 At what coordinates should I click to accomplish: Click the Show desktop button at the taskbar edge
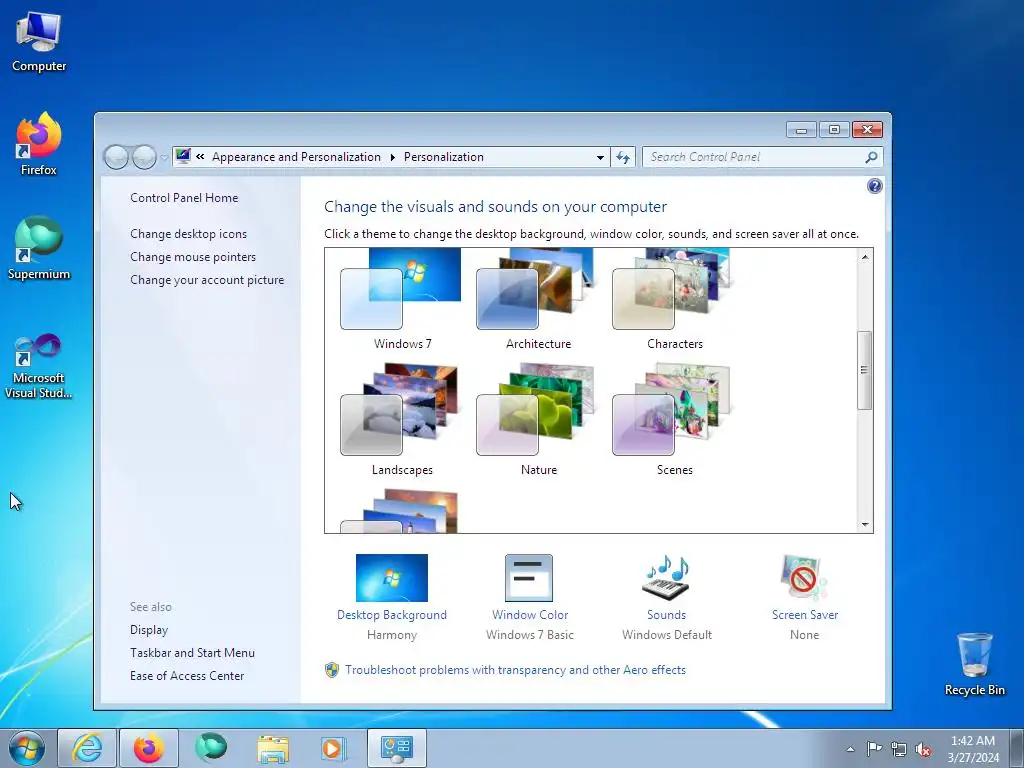point(1017,748)
